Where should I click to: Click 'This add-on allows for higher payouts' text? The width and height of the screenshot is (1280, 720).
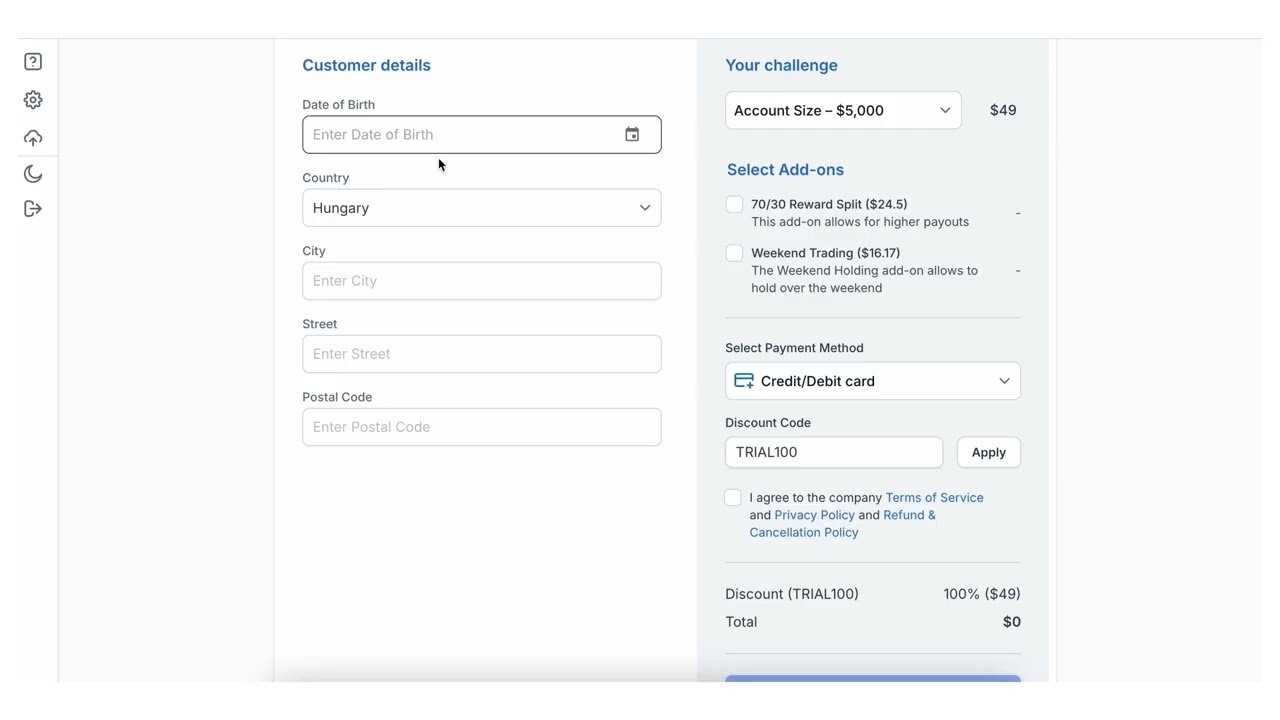pyautogui.click(x=860, y=222)
